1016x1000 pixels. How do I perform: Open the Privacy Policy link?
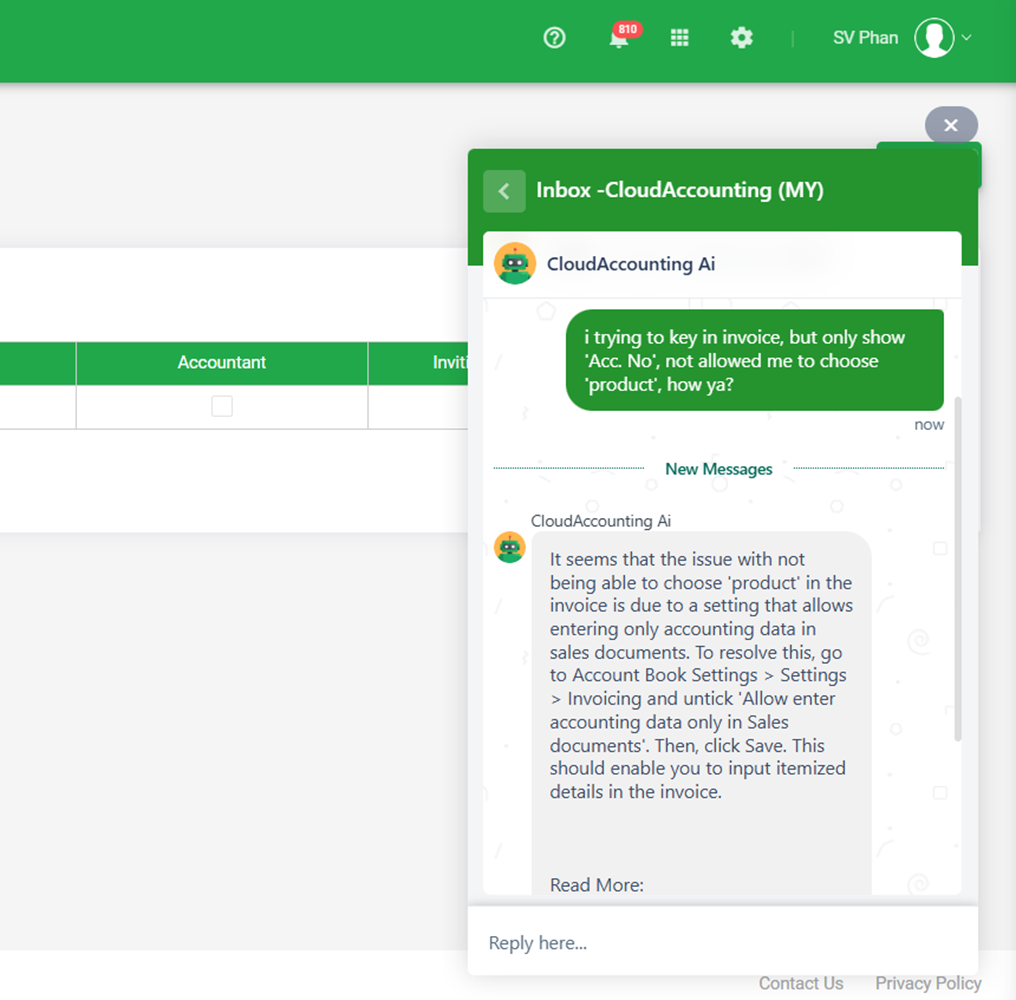pyautogui.click(x=928, y=983)
